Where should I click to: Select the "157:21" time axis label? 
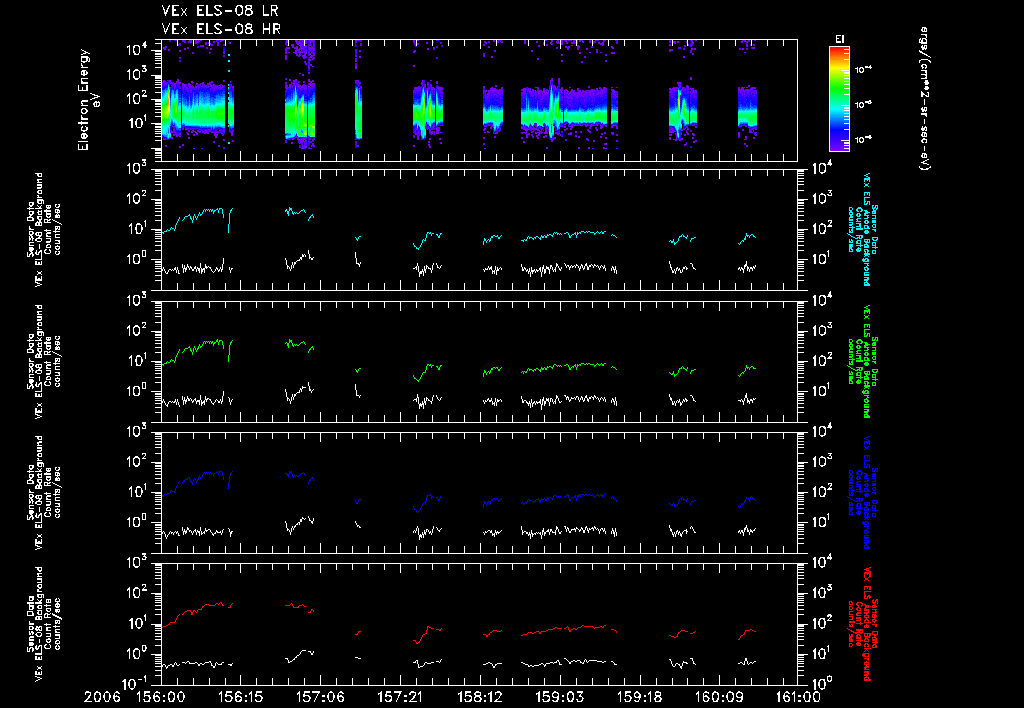(x=400, y=698)
